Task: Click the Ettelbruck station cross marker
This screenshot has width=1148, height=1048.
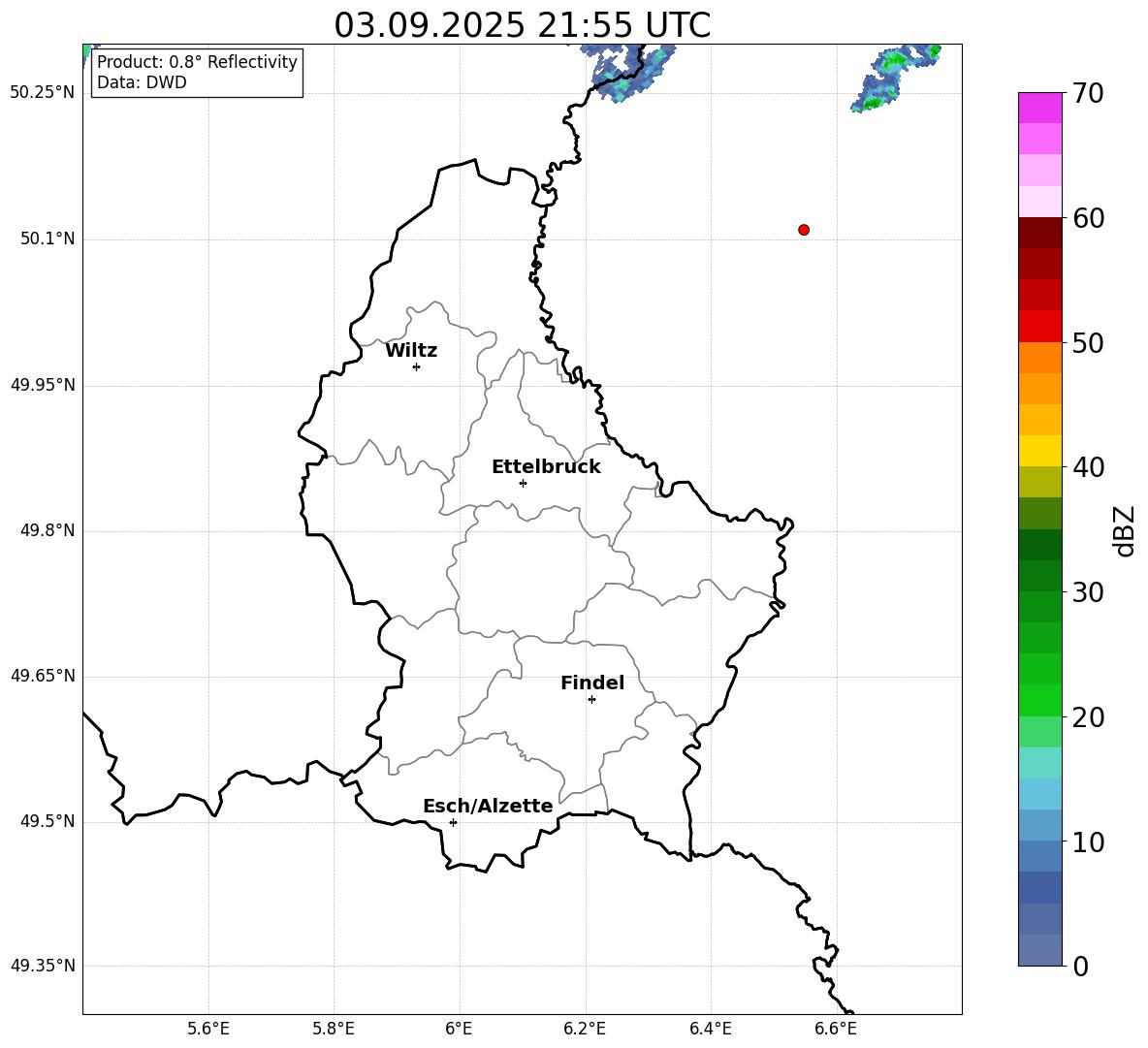Action: [x=523, y=483]
